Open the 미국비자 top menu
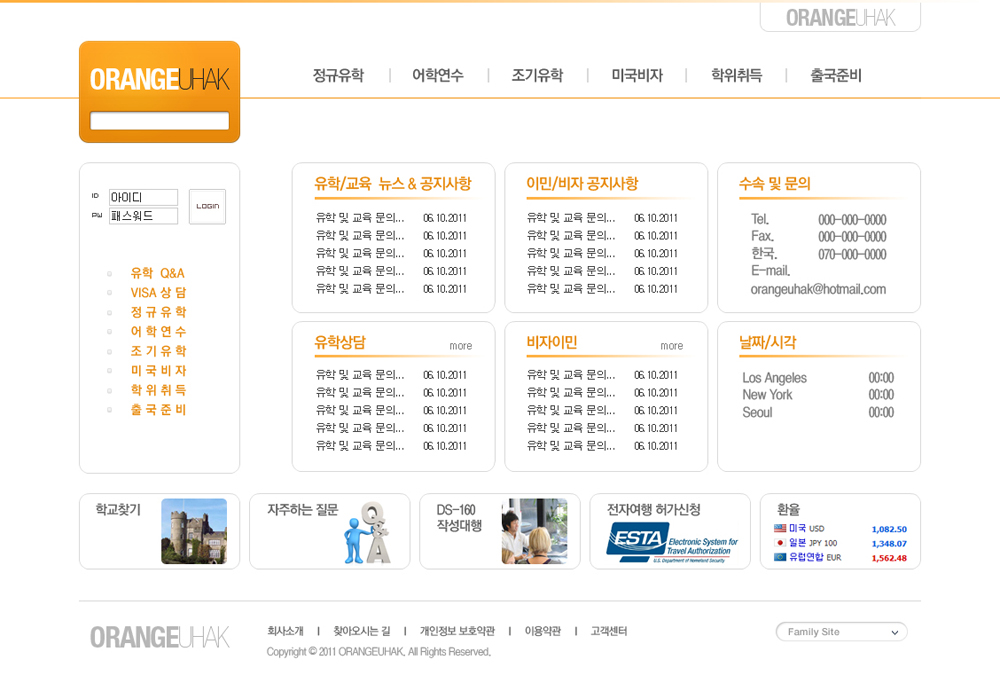The image size is (1000, 691). (637, 75)
